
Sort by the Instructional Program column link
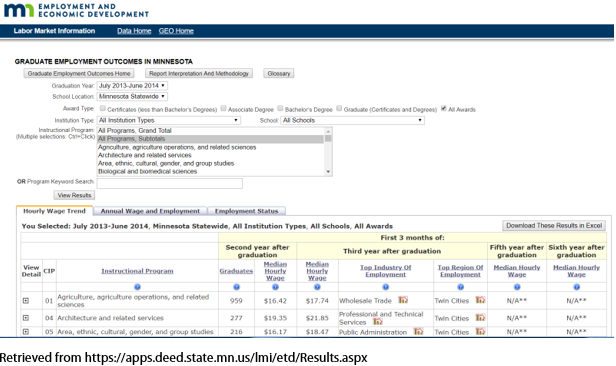coord(137,271)
